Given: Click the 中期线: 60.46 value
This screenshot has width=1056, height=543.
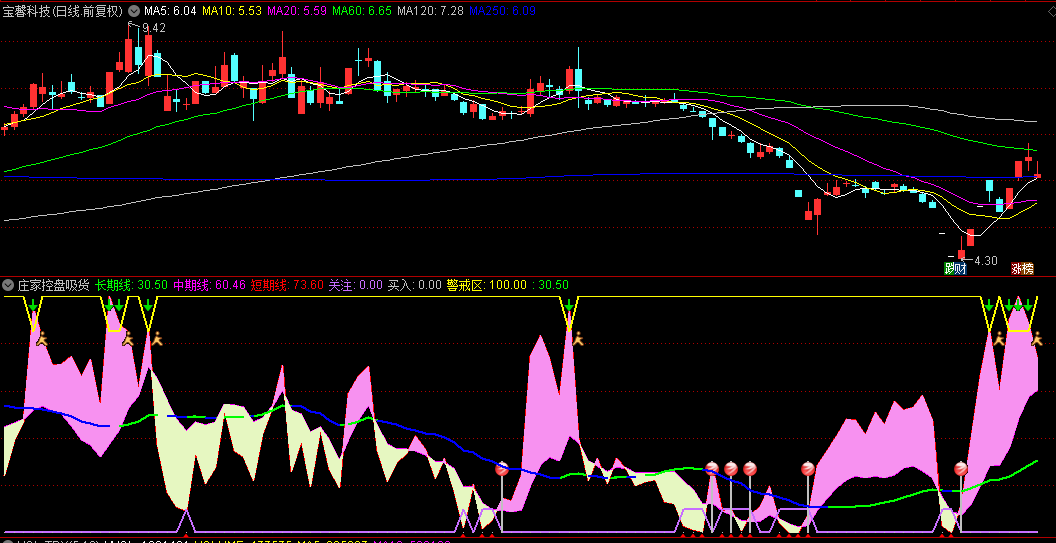Looking at the screenshot, I should pyautogui.click(x=209, y=285).
